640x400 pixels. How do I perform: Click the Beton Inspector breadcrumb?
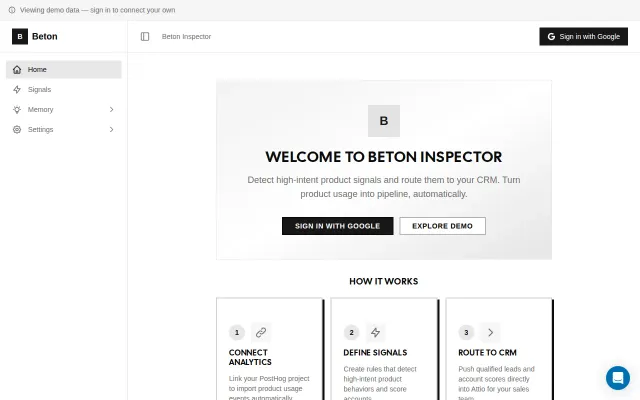(186, 36)
